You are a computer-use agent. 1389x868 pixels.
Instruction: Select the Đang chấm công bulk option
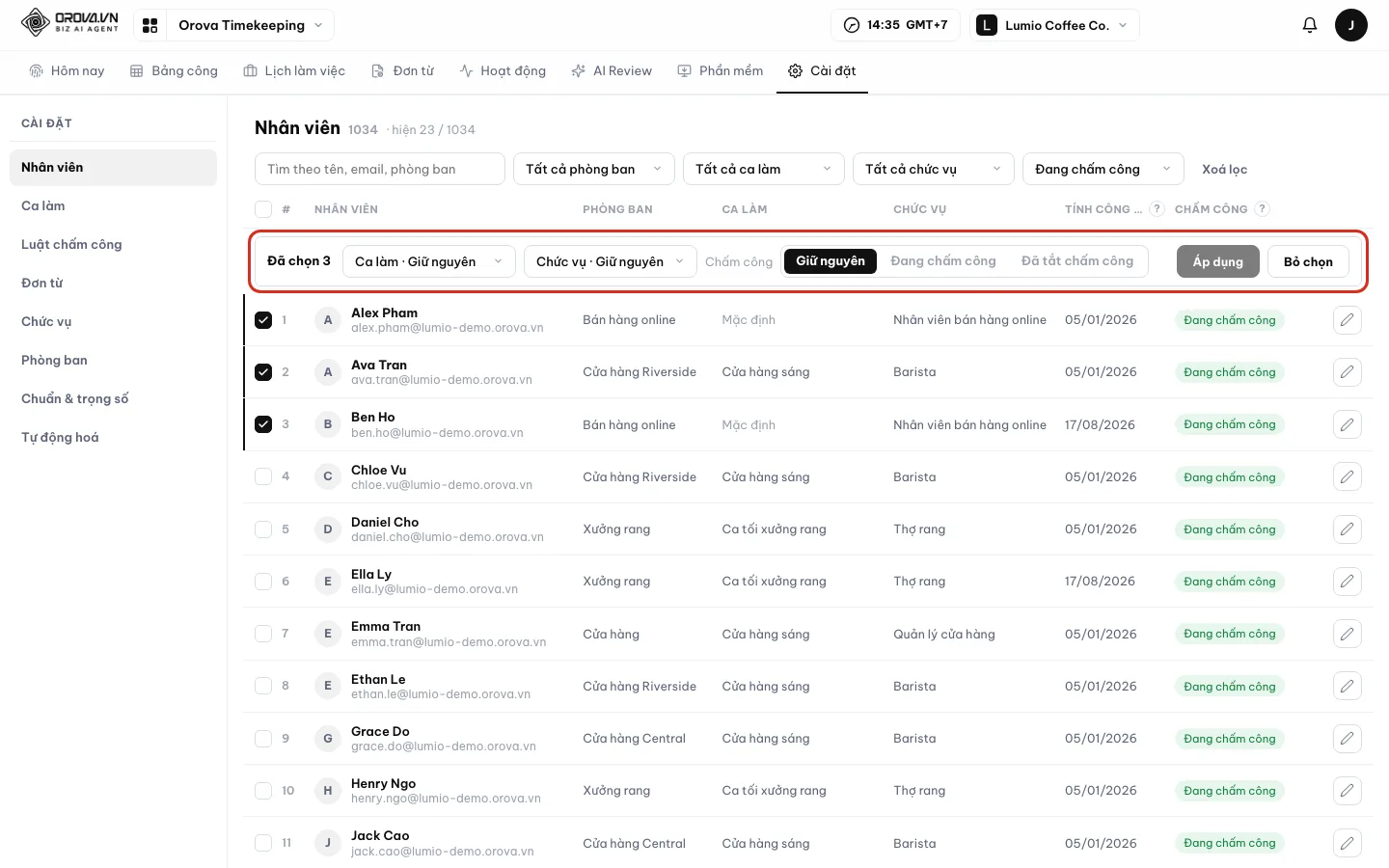tap(943, 260)
